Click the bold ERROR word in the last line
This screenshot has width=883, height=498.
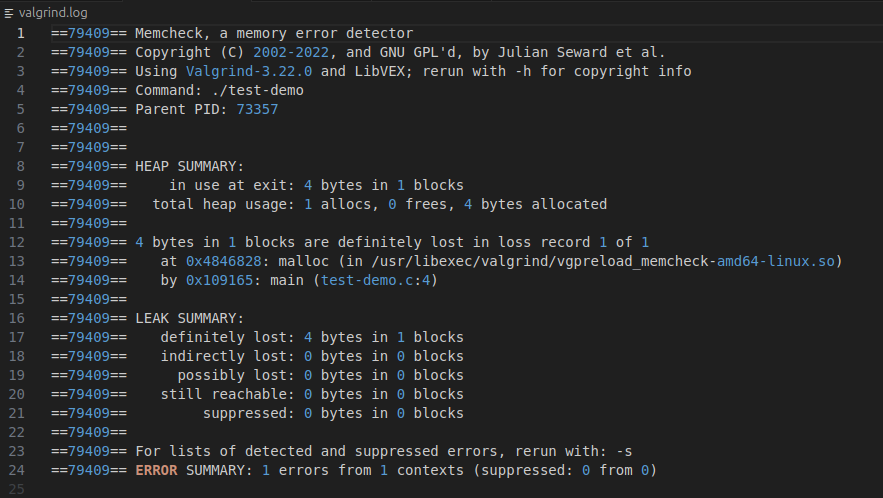(x=160, y=470)
